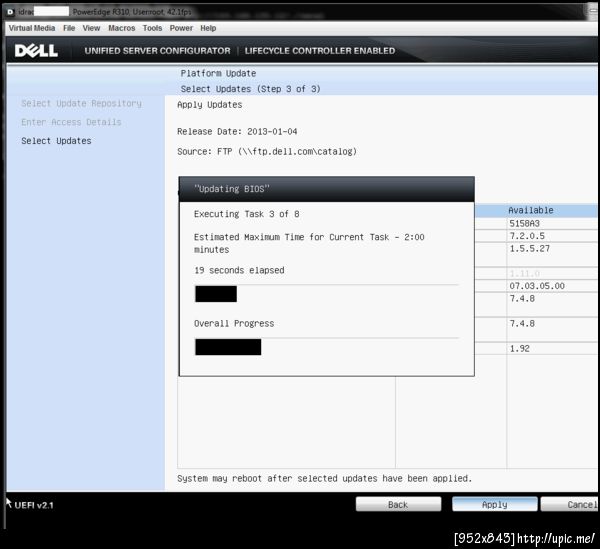Click the available version 1.5.5.27
This screenshot has width=600, height=549.
pos(529,249)
